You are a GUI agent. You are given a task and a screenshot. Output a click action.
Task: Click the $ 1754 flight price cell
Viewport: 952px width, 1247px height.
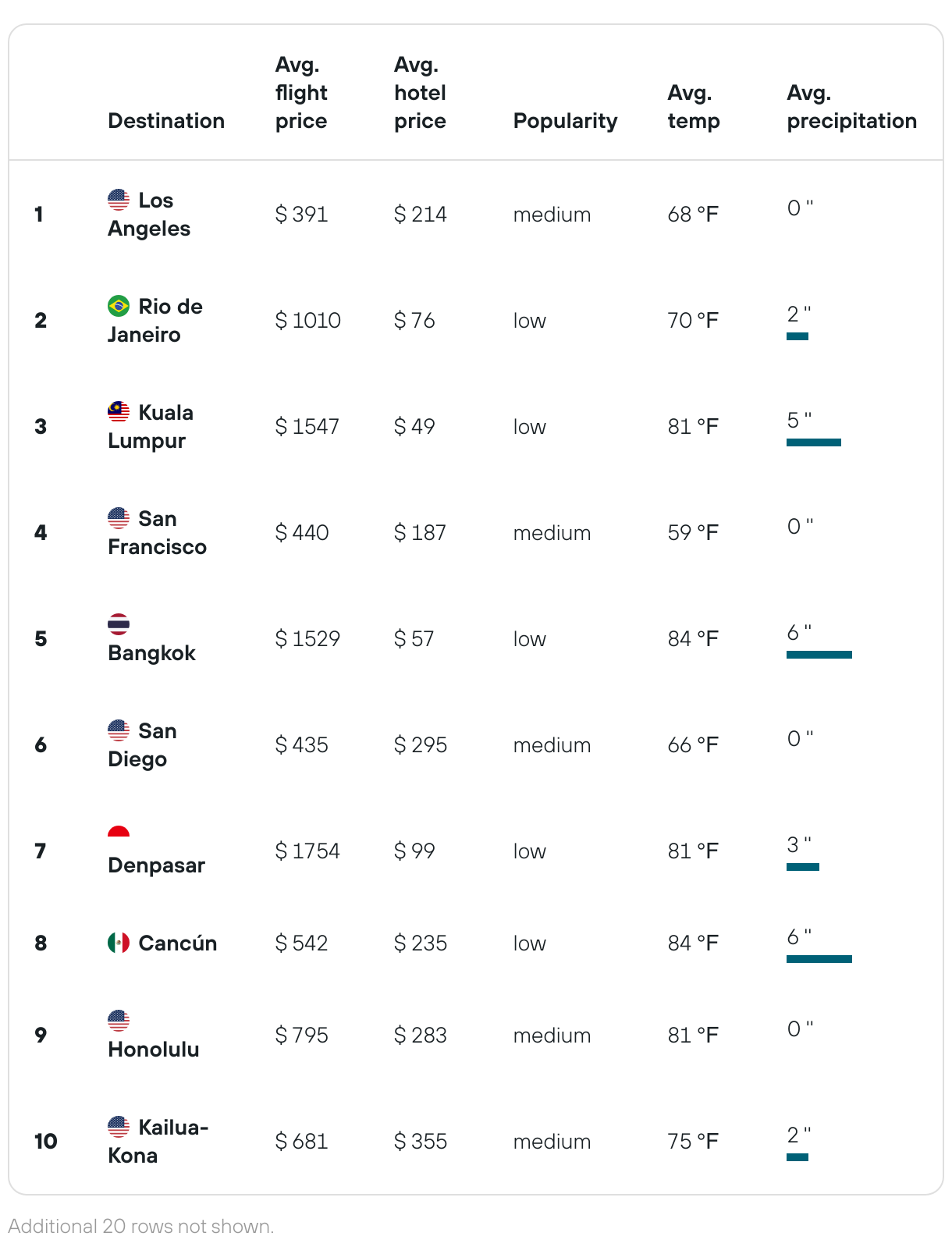(x=307, y=851)
